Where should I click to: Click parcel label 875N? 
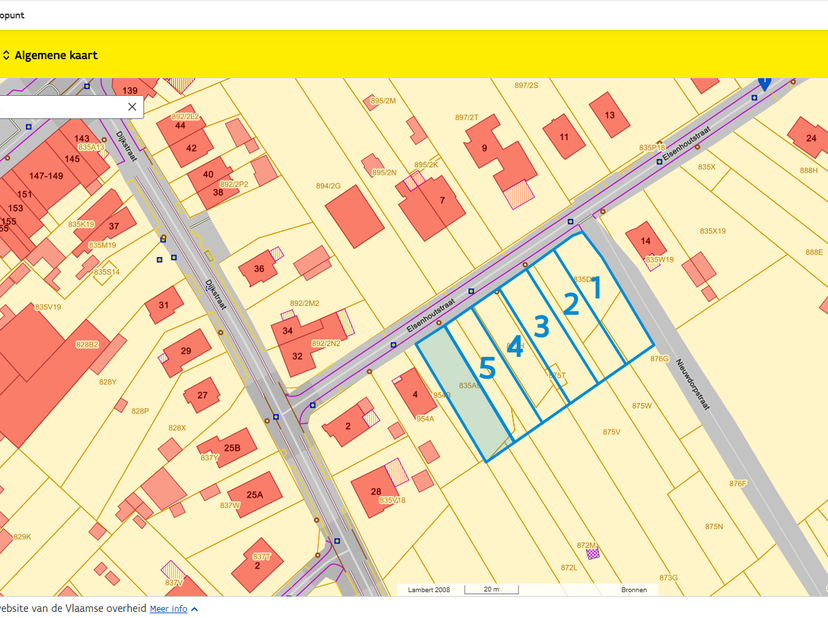tap(714, 526)
